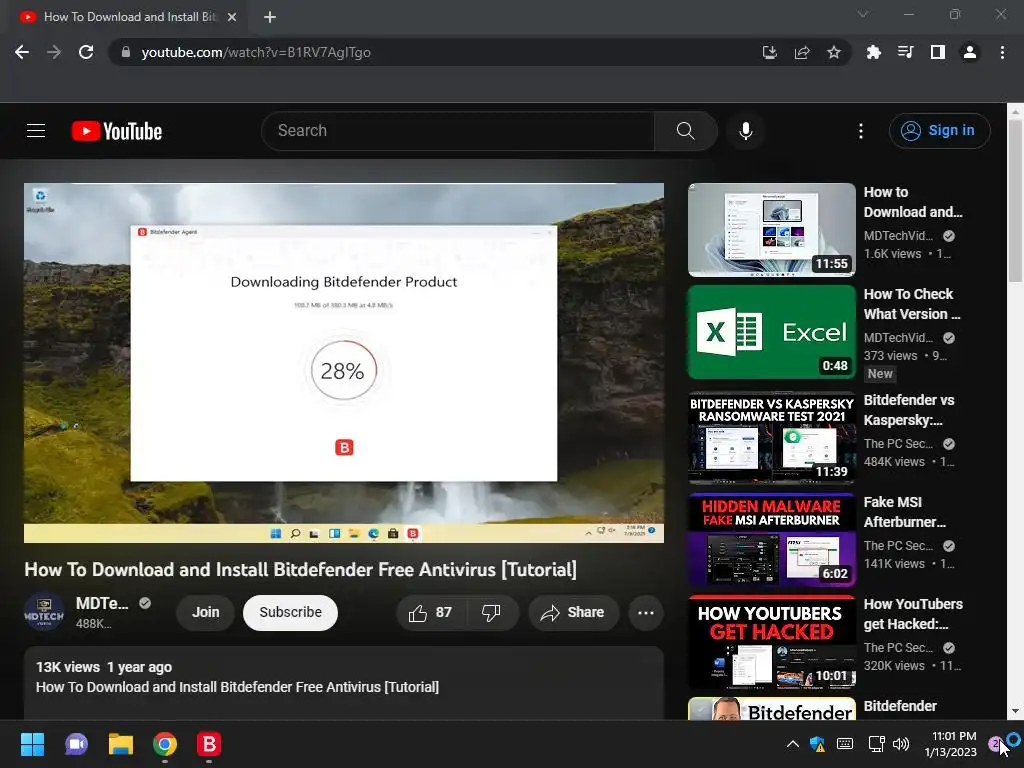1024x768 pixels.
Task: Show hidden system tray icons
Action: [792, 744]
